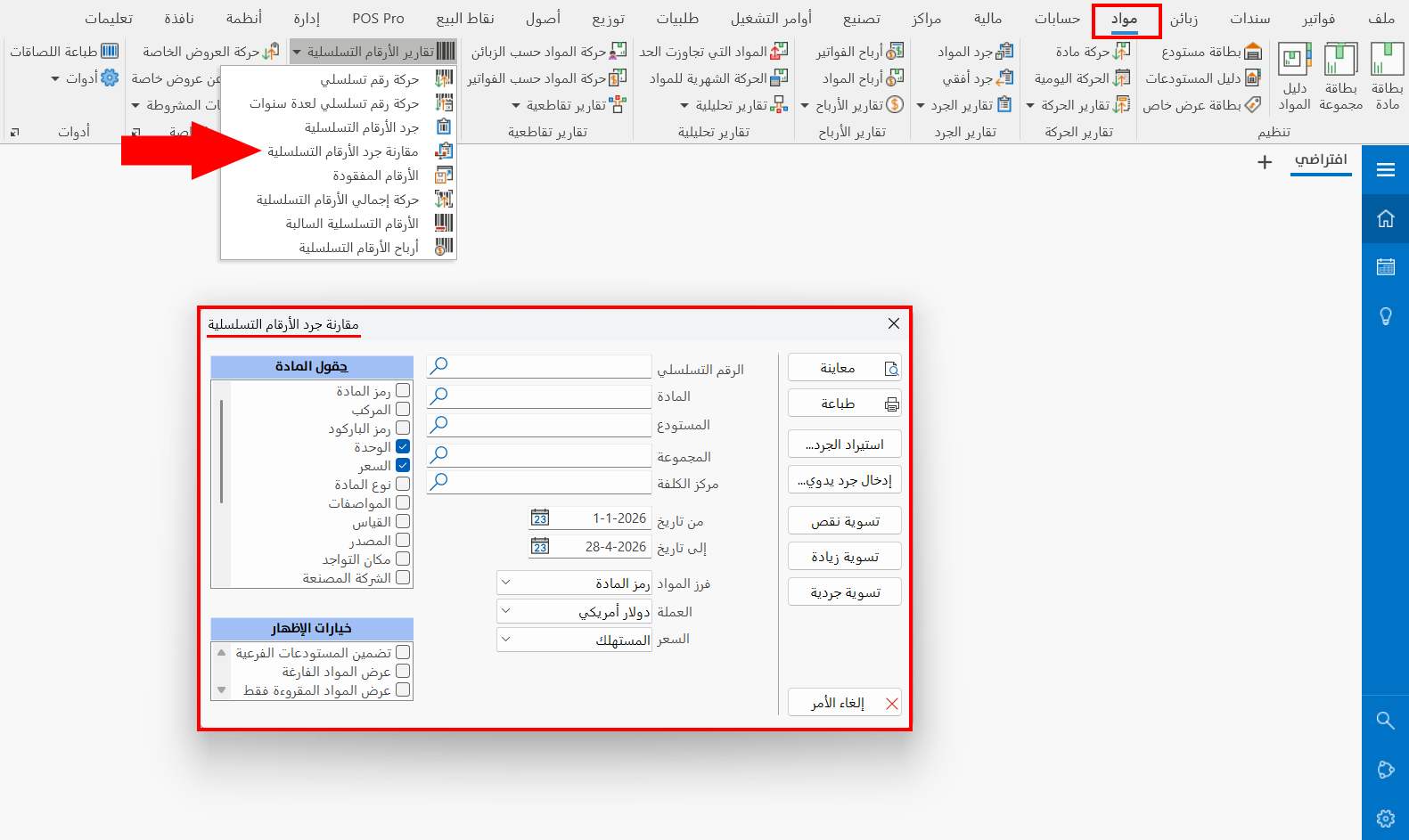
Task: Switch to فواتير tab
Action: click(1318, 19)
